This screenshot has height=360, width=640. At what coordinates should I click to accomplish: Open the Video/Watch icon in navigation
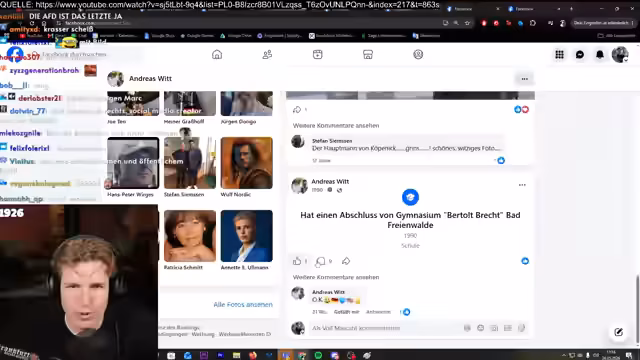(x=318, y=54)
